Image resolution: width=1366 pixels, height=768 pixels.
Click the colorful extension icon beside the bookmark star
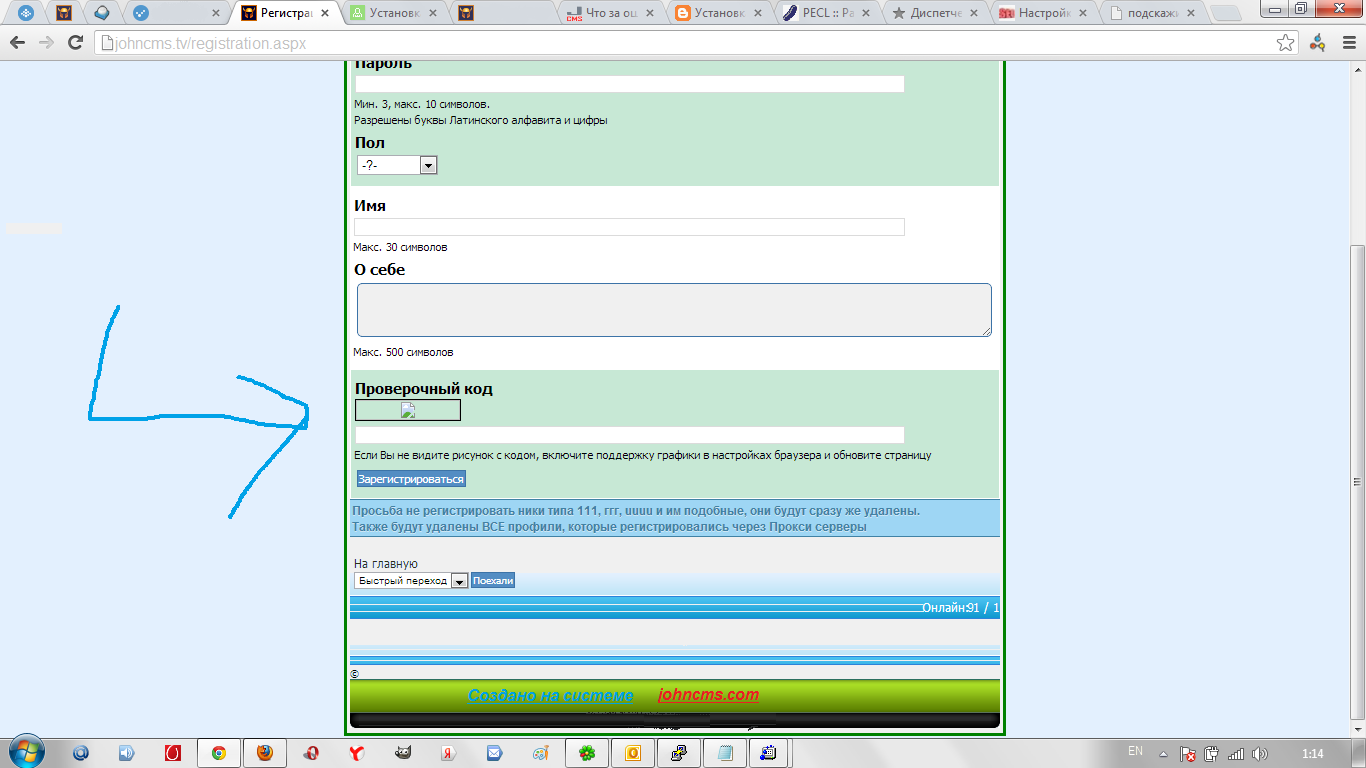point(1318,43)
